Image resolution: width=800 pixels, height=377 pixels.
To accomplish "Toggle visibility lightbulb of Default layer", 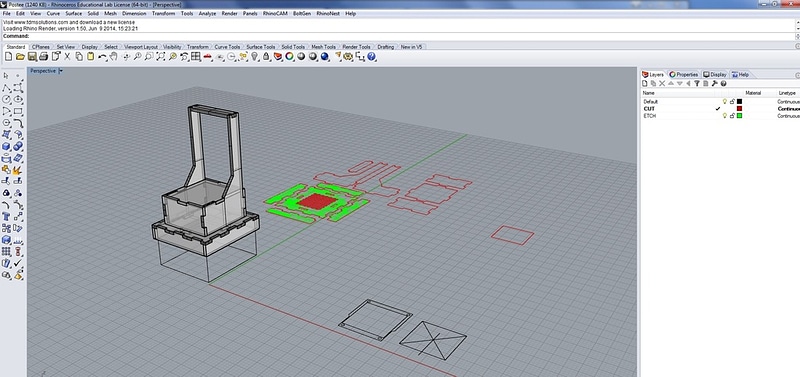I will click(724, 102).
